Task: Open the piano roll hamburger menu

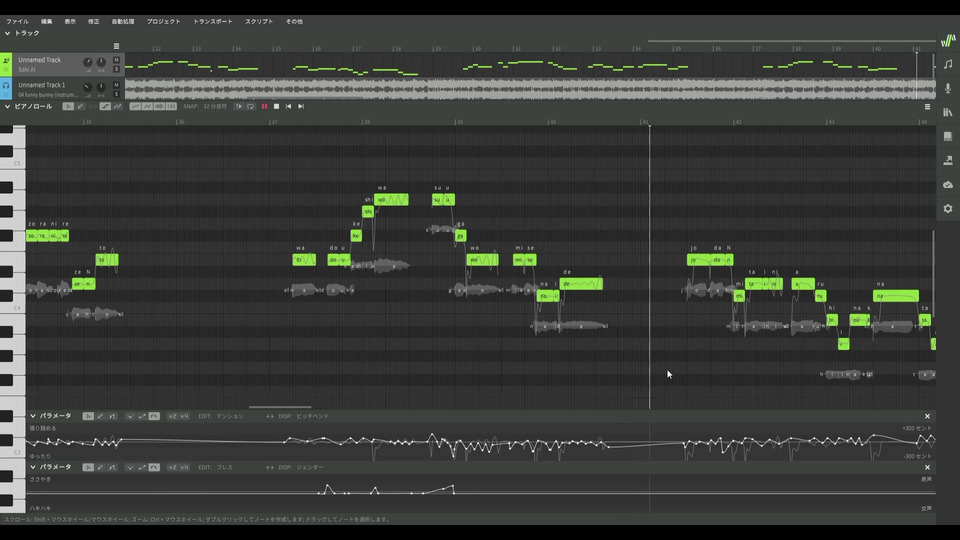Action: (x=928, y=107)
